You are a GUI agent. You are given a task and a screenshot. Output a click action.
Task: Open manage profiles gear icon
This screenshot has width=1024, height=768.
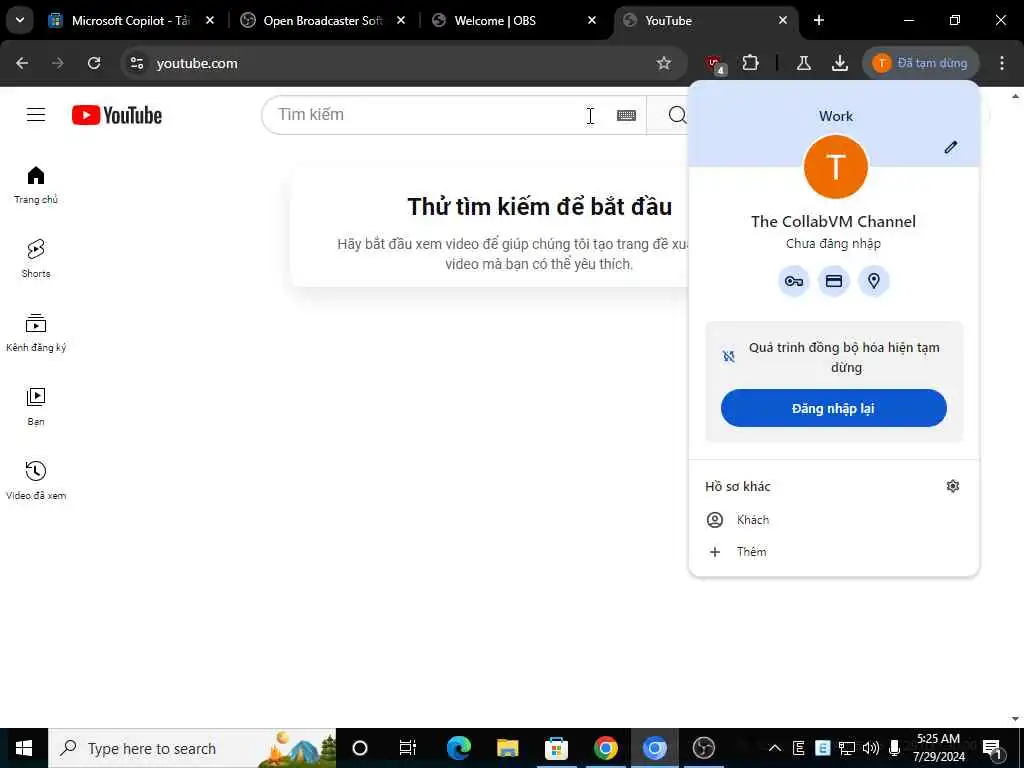click(x=953, y=486)
